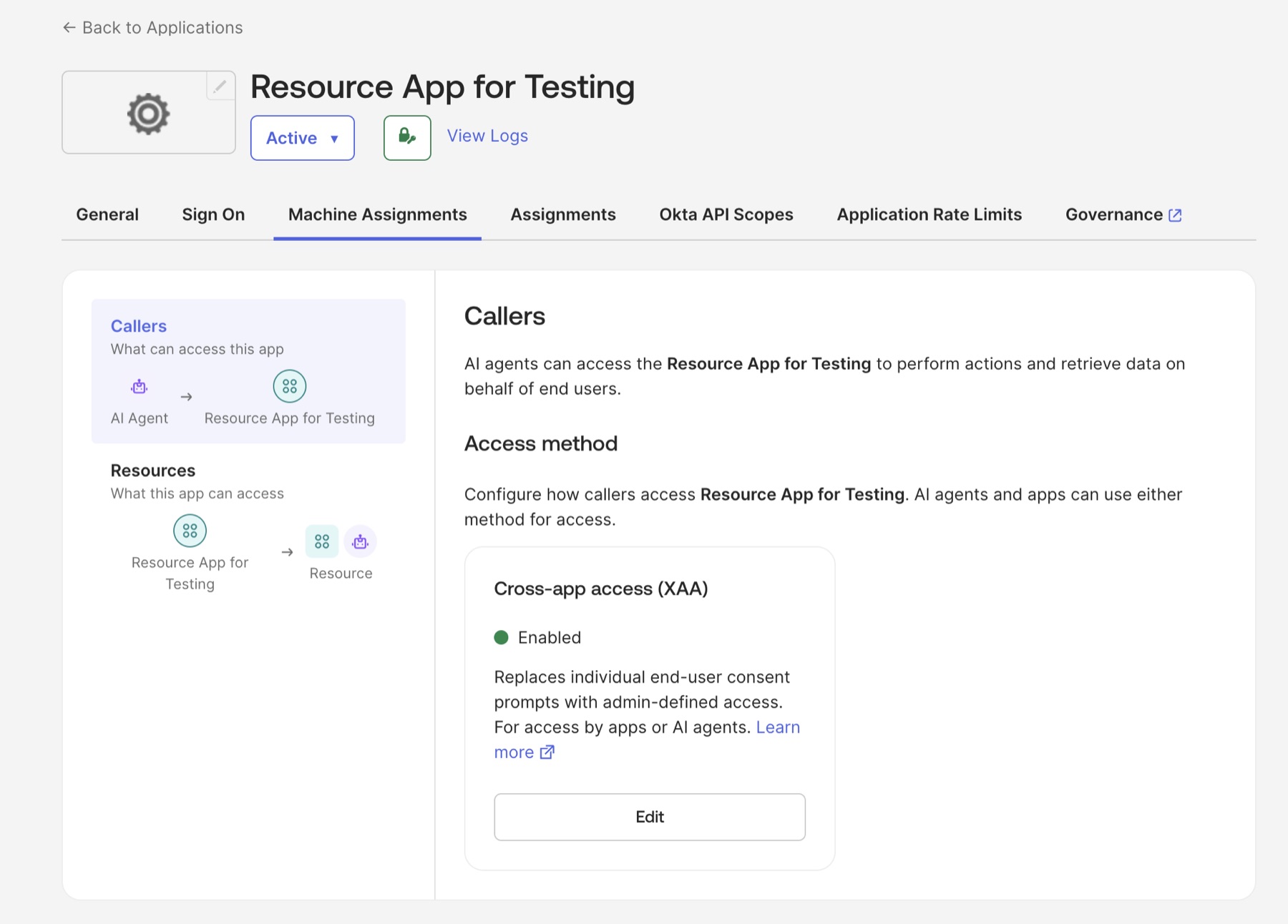Click the 'AI Agent' label
The image size is (1288, 924).
[140, 418]
